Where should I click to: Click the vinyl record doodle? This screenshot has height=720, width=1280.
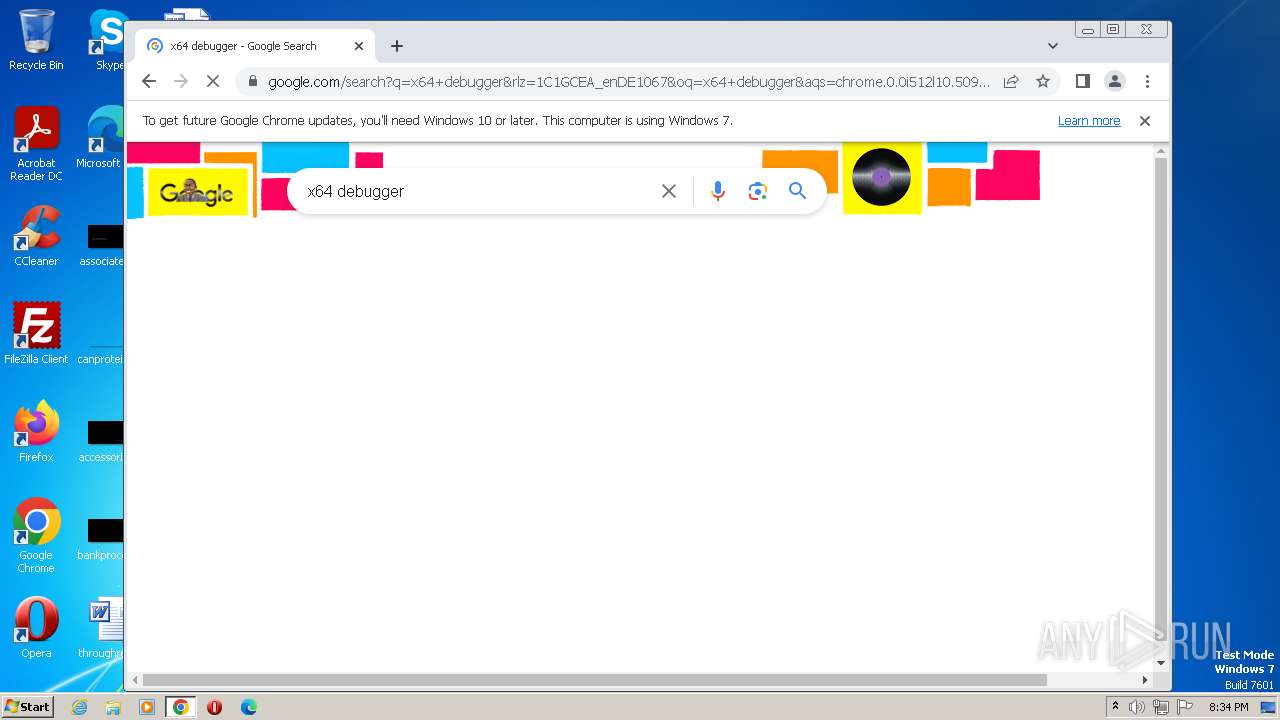(881, 177)
